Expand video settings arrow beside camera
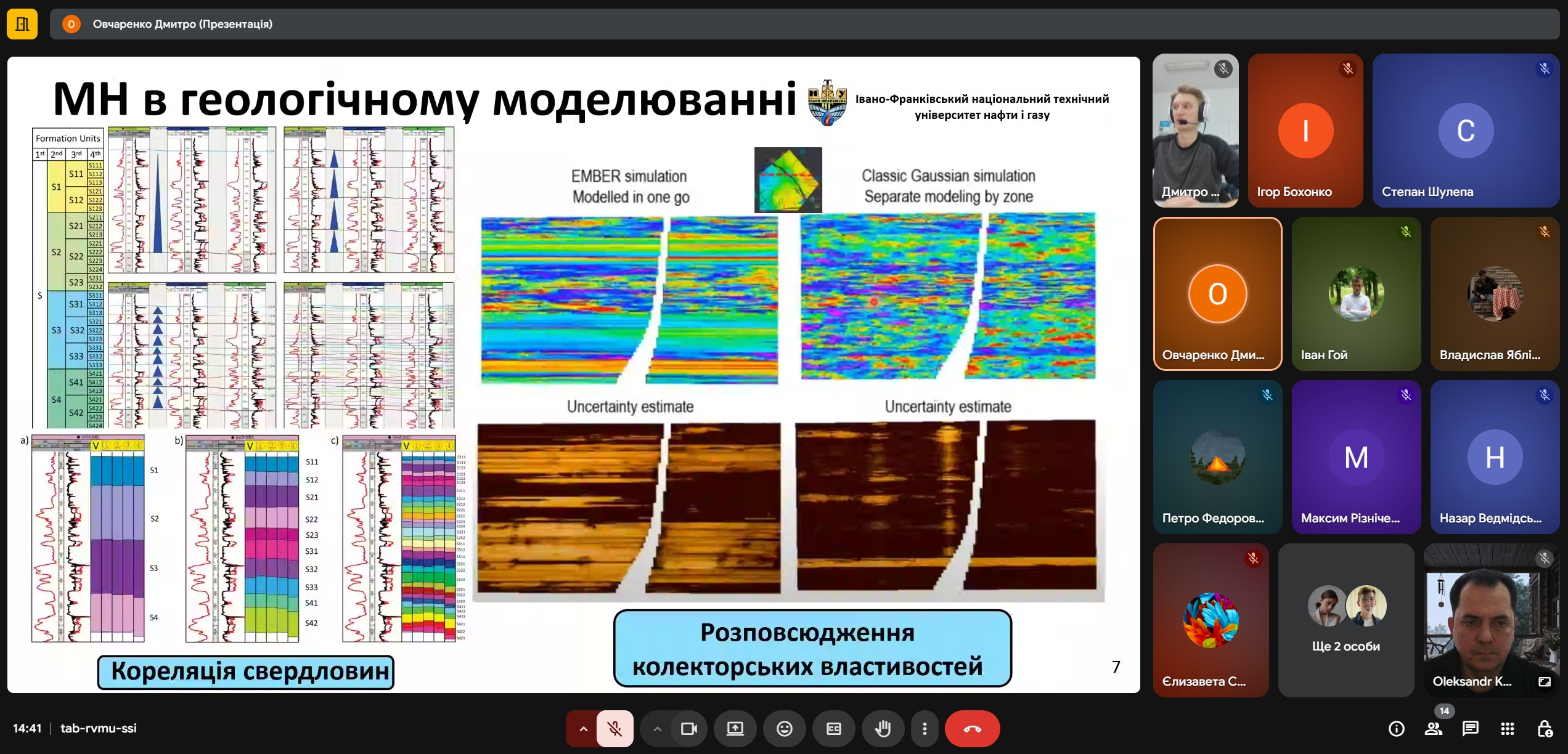The height and width of the screenshot is (754, 1568). click(657, 729)
